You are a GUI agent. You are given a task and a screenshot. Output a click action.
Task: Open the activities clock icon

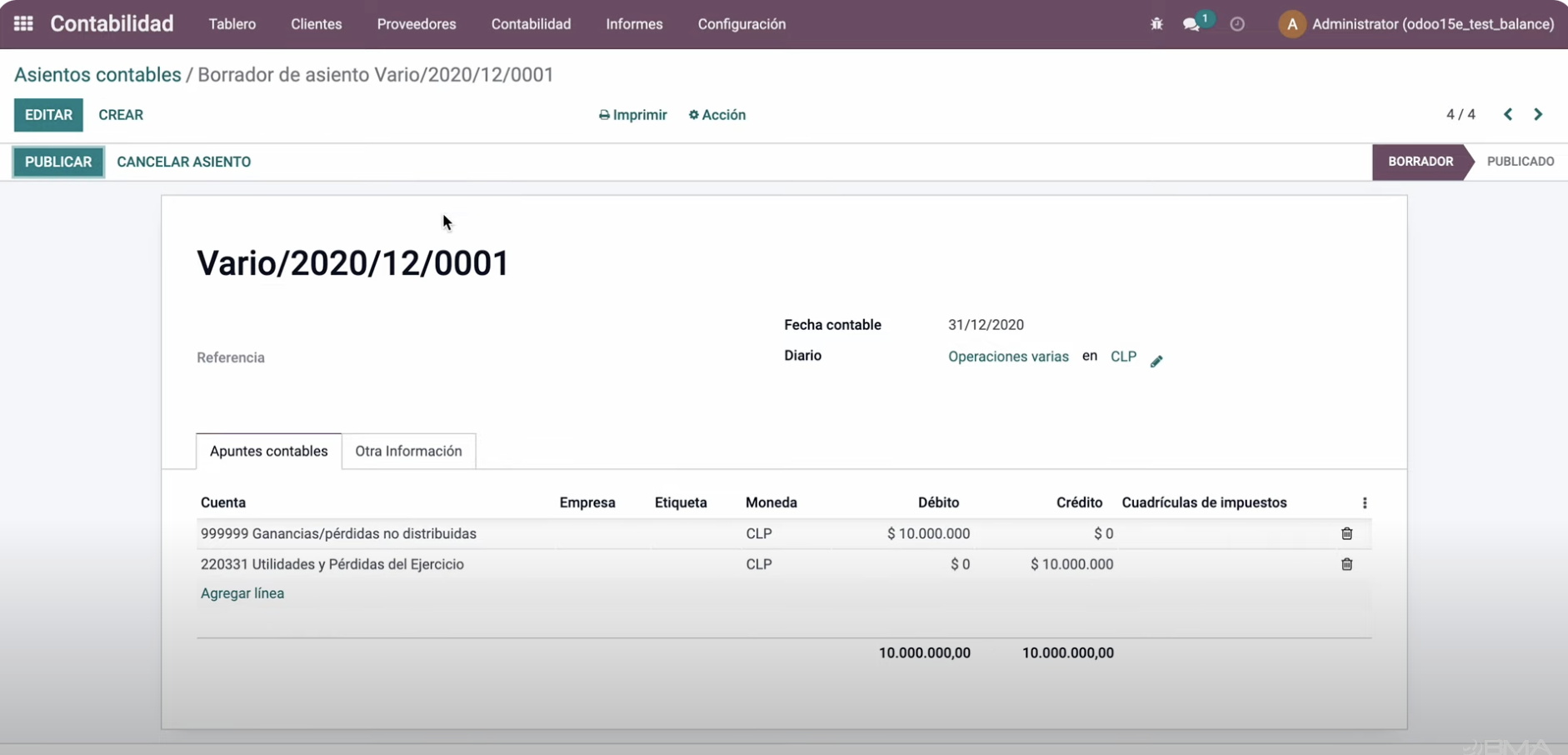click(1237, 24)
